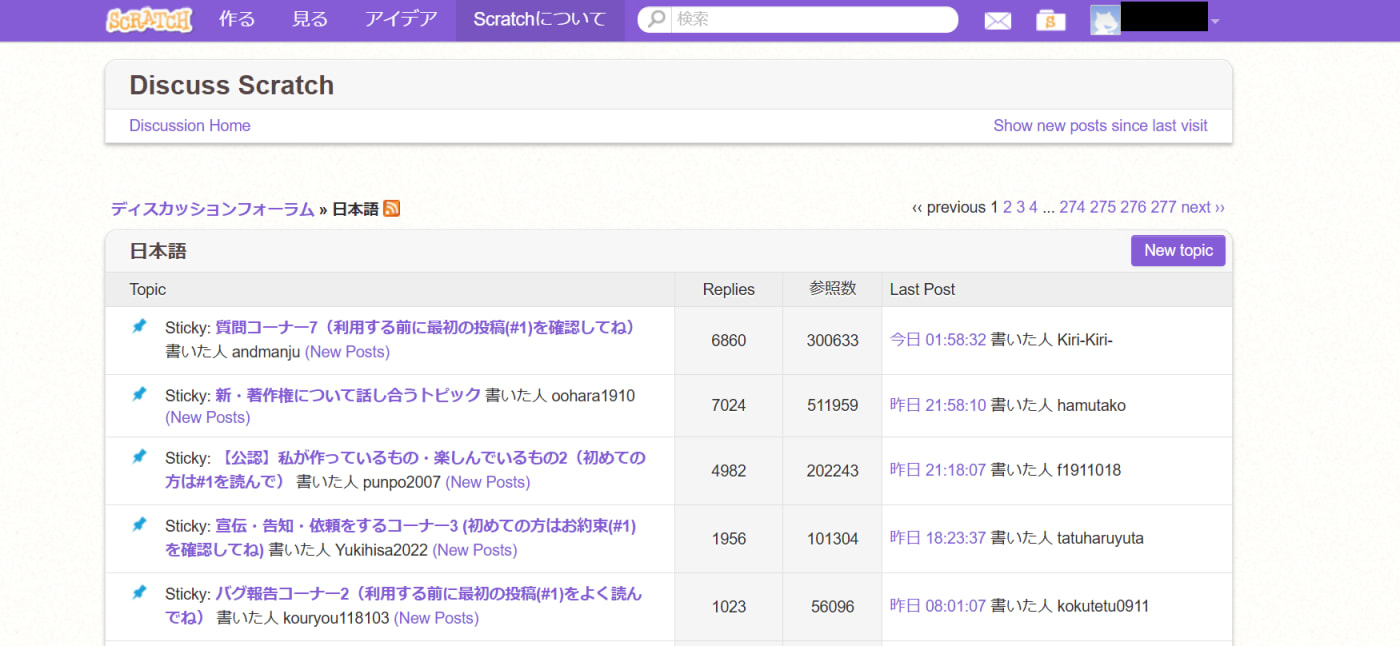Viewport: 1400px width, 646px height.
Task: Open 【公認】私が作っているもの topic
Action: [x=405, y=469]
